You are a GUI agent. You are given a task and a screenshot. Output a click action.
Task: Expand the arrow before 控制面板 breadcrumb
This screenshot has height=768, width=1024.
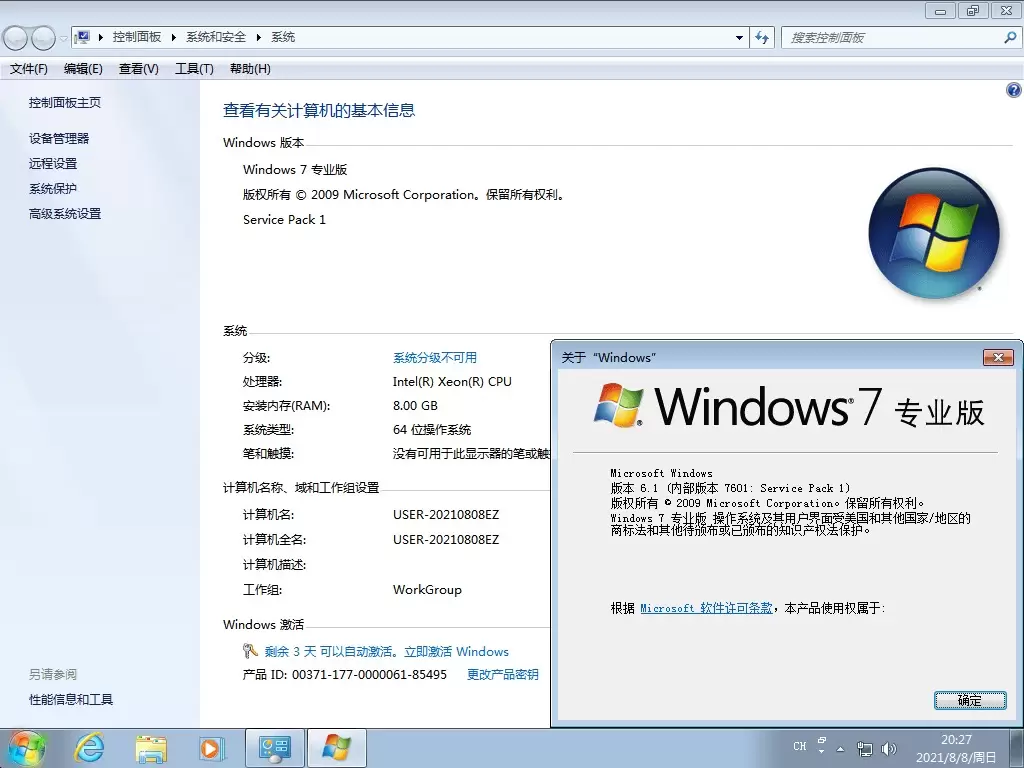[x=101, y=37]
